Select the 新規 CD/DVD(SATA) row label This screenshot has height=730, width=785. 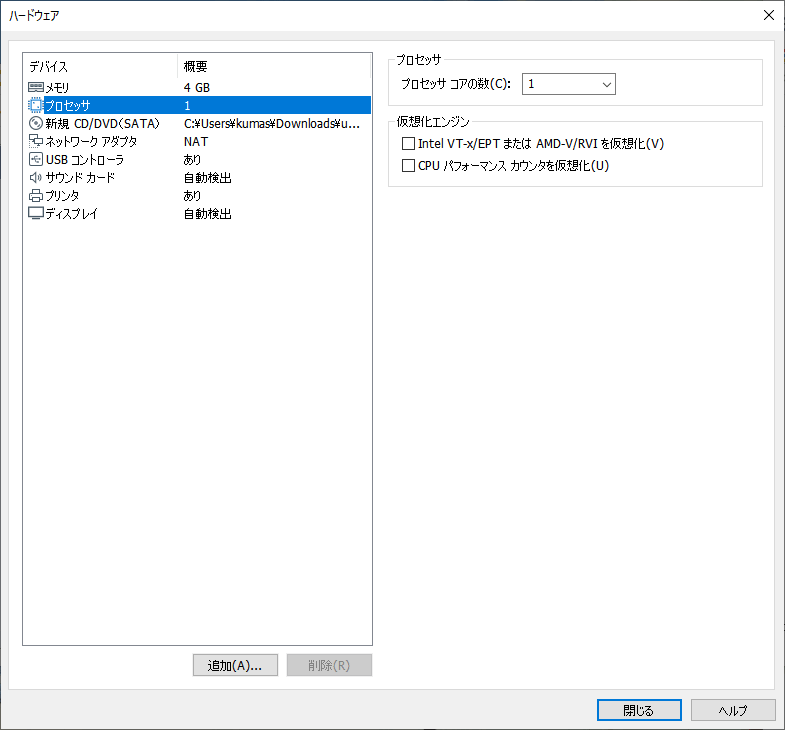[102, 124]
